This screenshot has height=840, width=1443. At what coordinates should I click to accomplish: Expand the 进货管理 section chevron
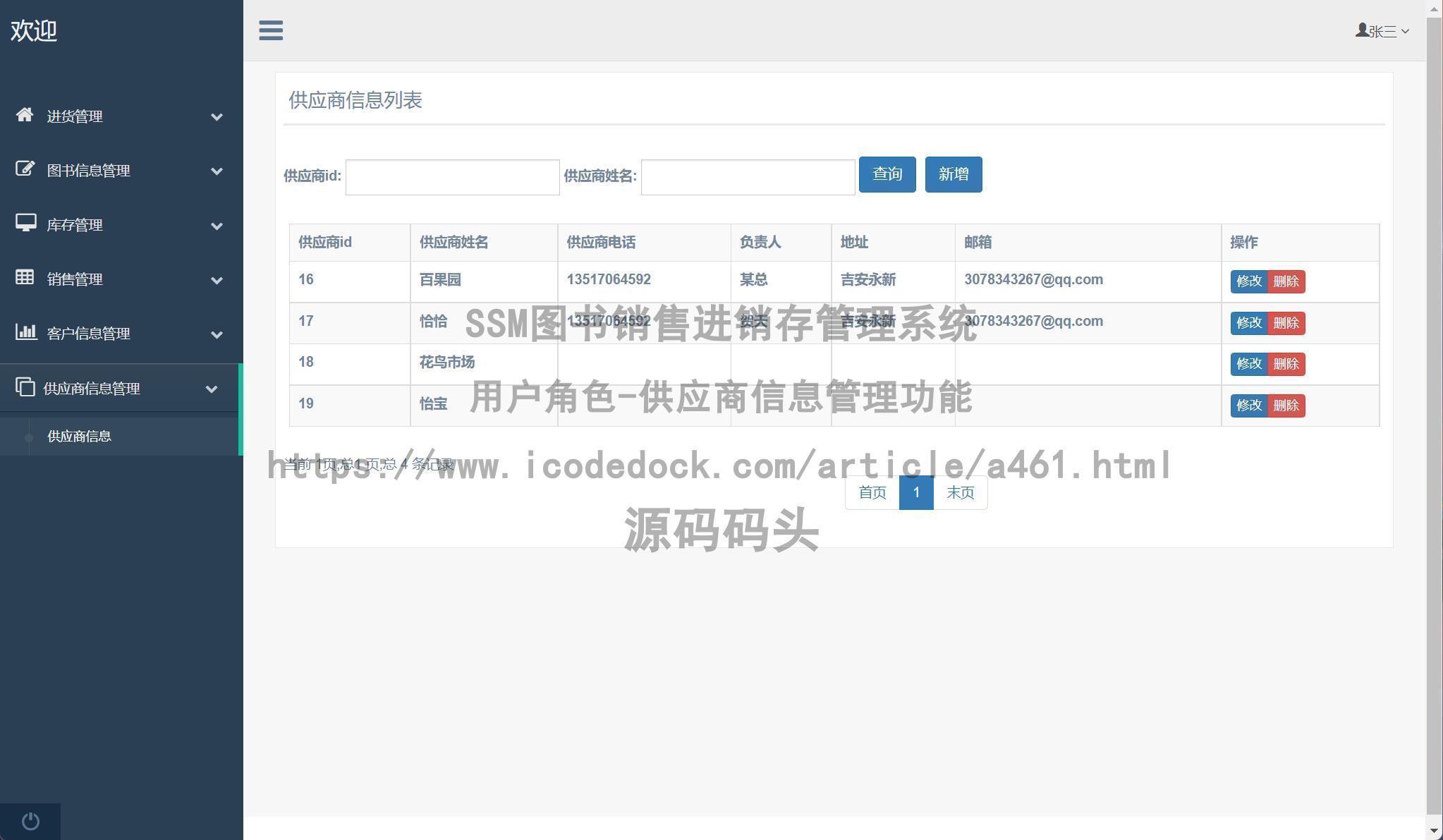pyautogui.click(x=217, y=116)
